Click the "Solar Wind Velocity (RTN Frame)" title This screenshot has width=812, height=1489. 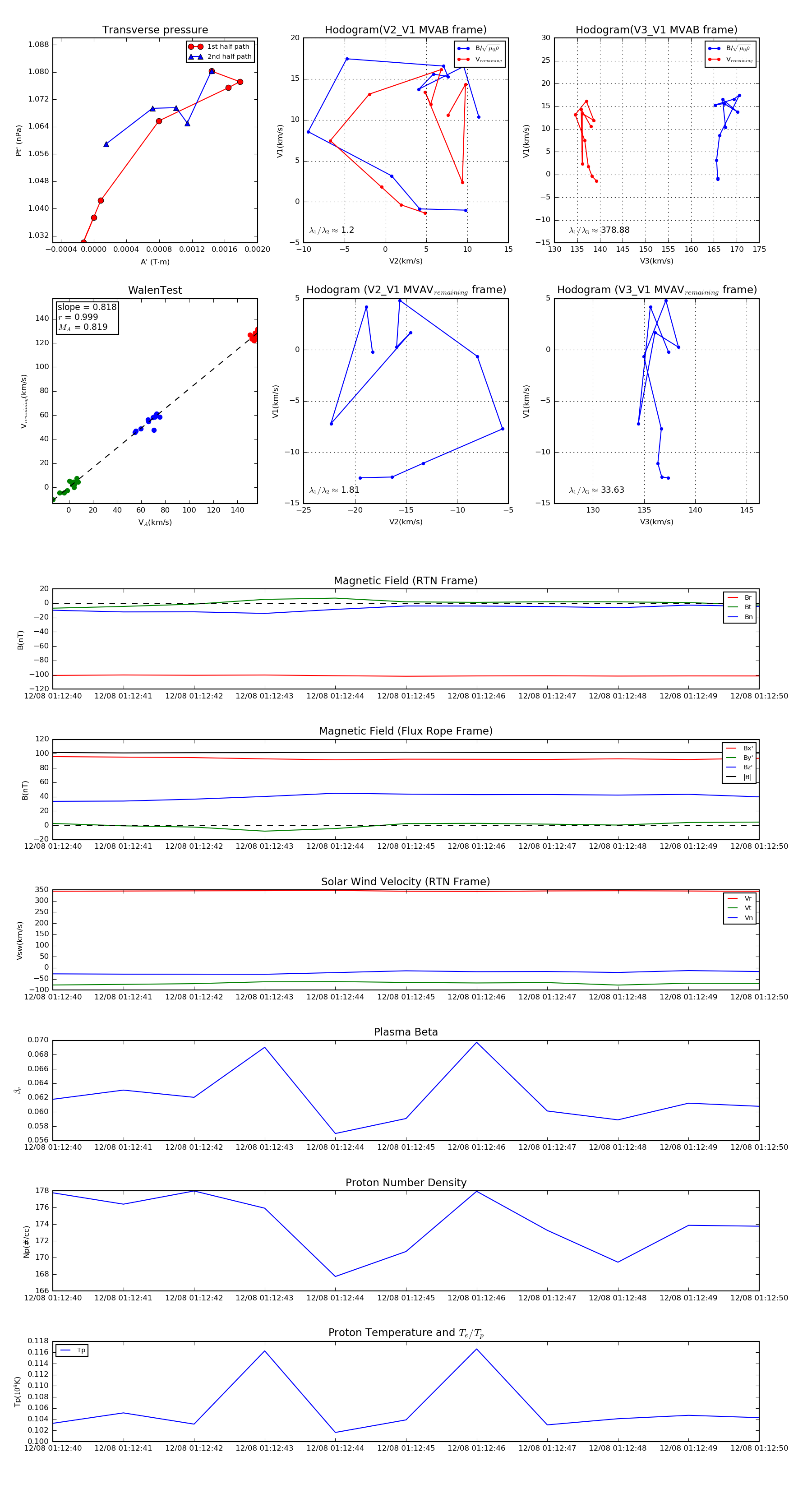(x=406, y=882)
